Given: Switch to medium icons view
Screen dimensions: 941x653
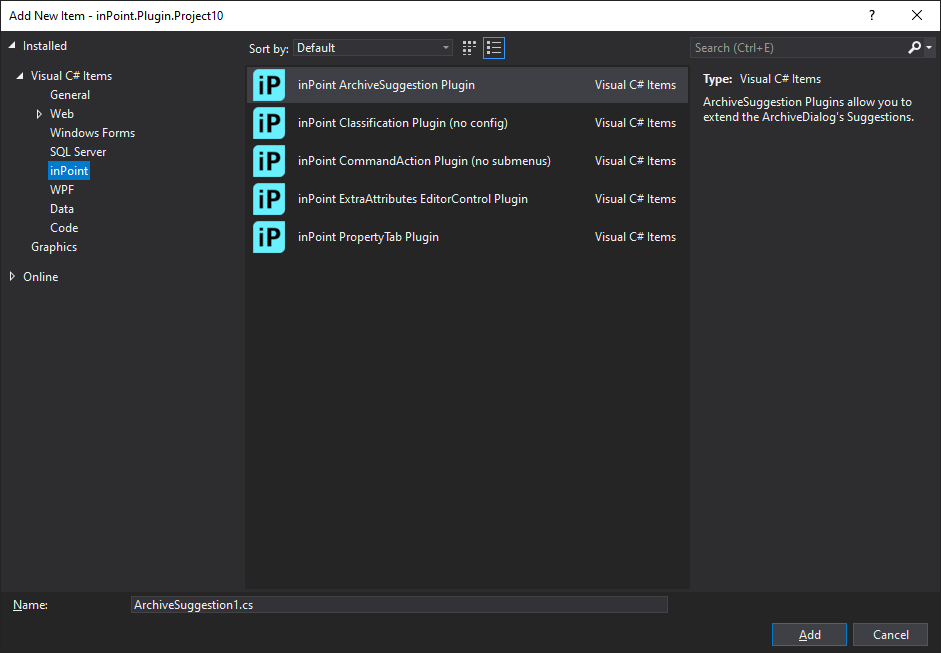Looking at the screenshot, I should (469, 48).
